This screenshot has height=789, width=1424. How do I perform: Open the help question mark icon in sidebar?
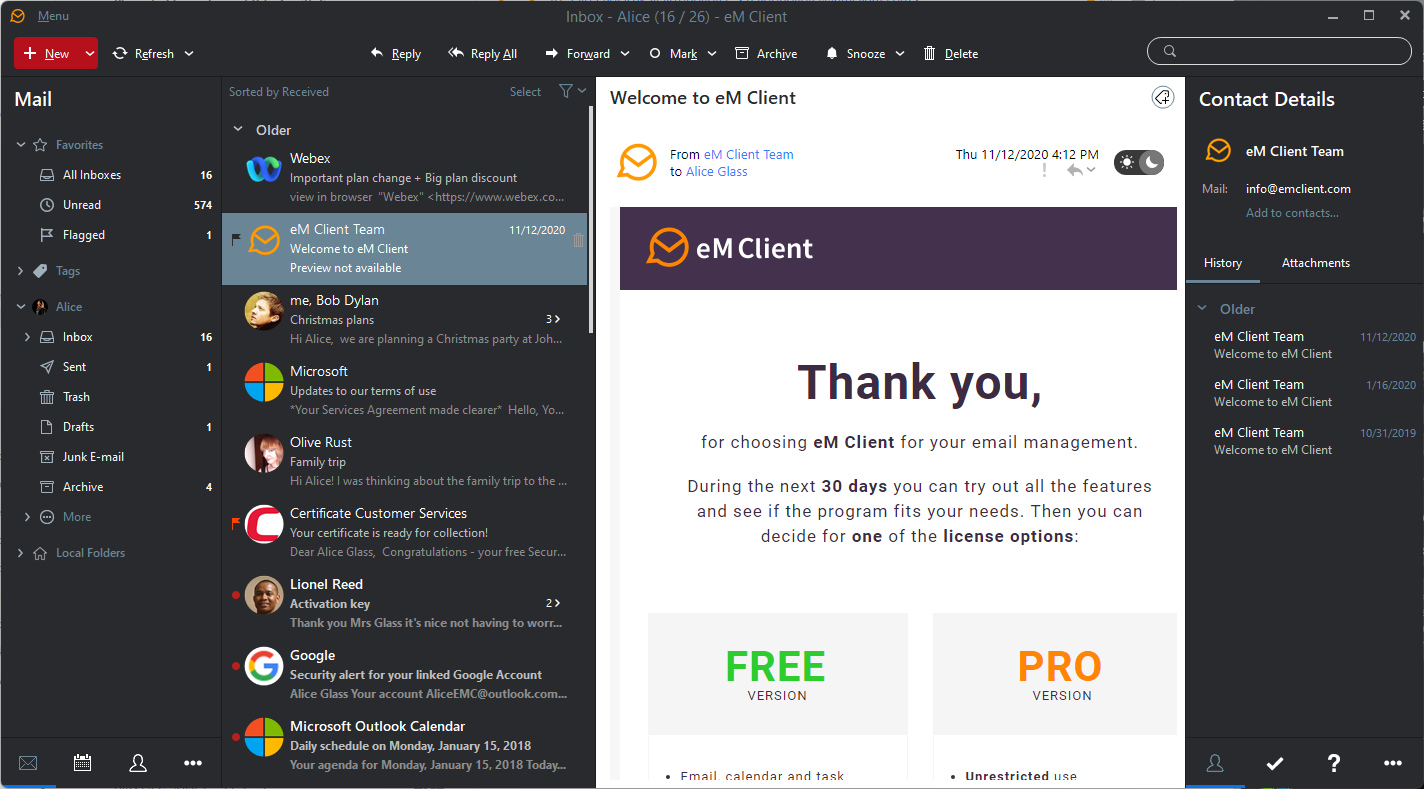pyautogui.click(x=1333, y=763)
